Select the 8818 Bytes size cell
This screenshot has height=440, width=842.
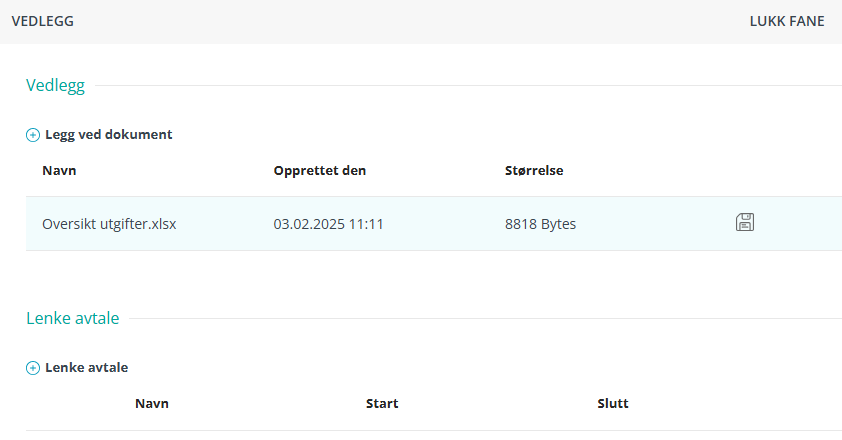click(x=540, y=224)
